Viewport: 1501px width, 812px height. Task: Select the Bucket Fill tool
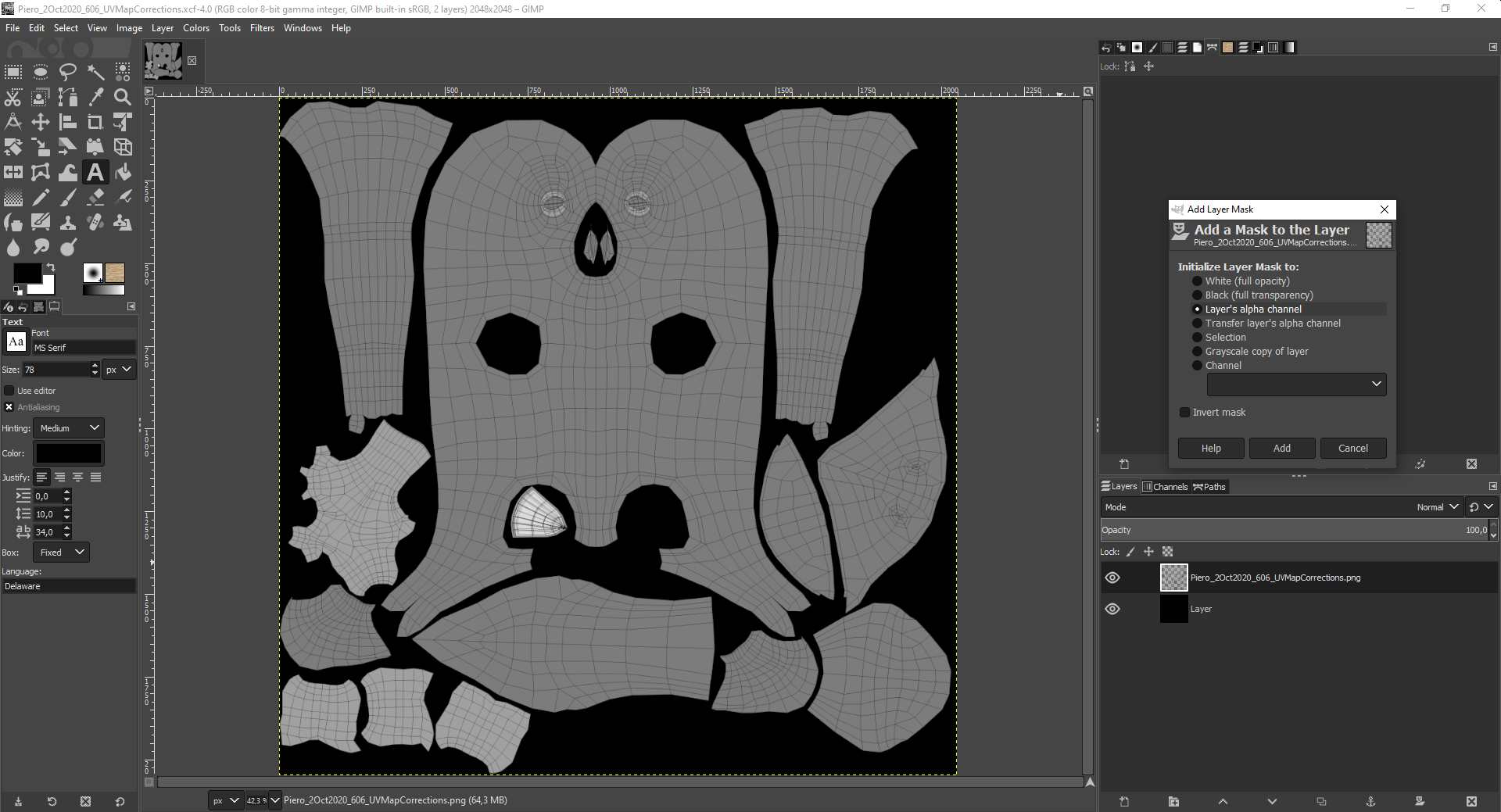click(x=123, y=172)
